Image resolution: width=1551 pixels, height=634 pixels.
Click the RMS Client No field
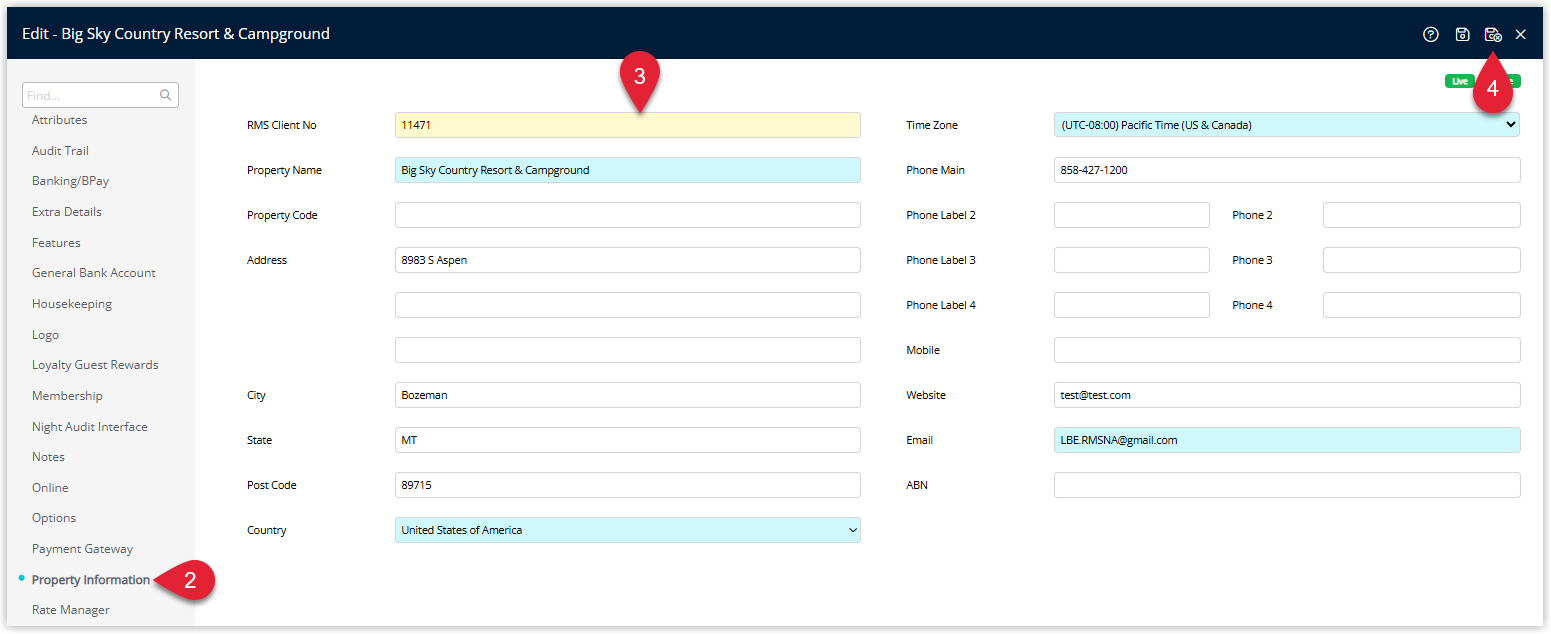(628, 125)
